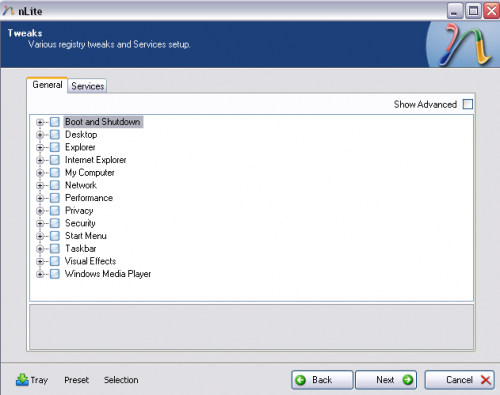Select the General tab

(x=47, y=85)
